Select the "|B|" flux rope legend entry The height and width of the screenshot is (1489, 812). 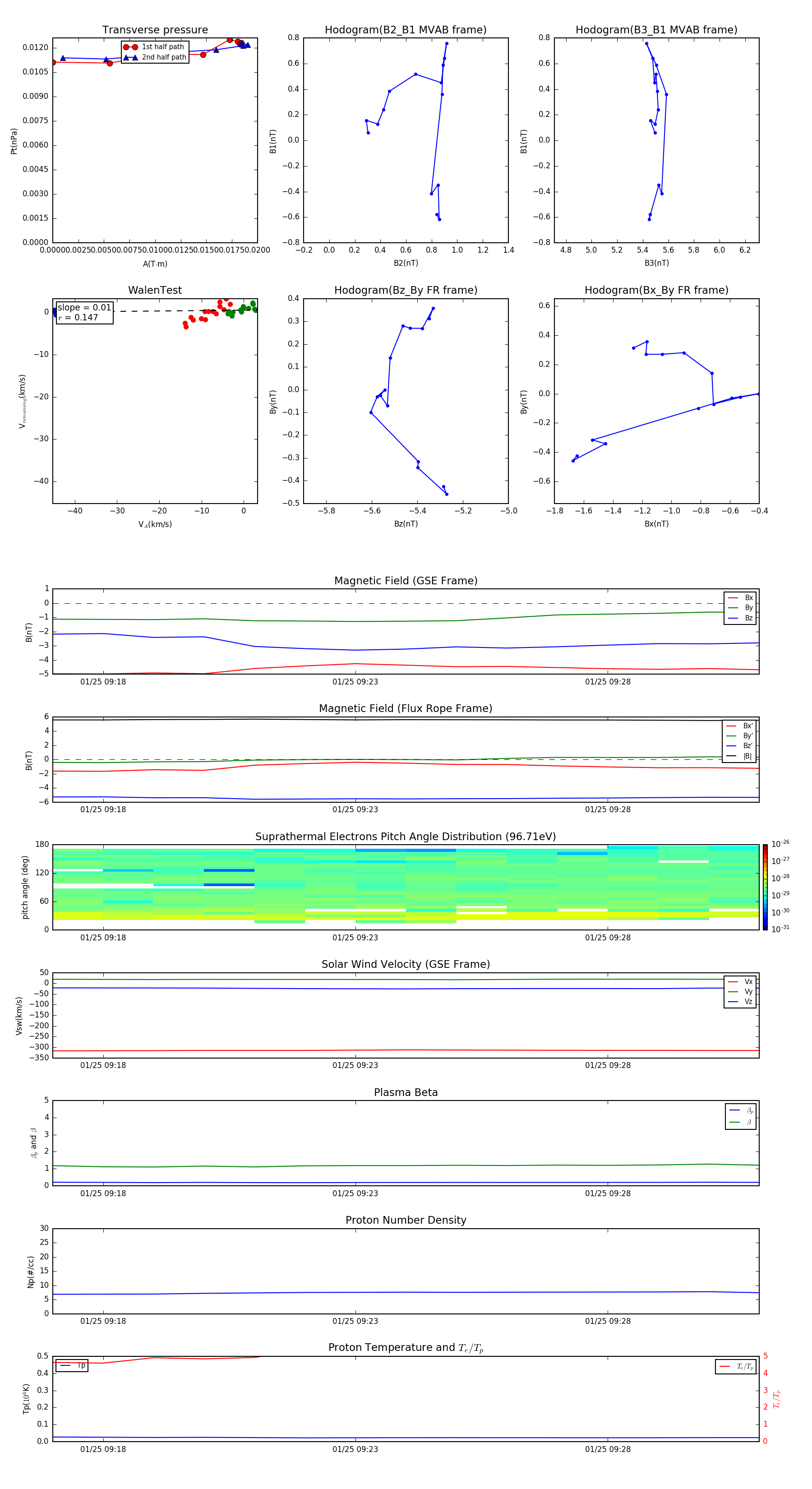point(740,756)
